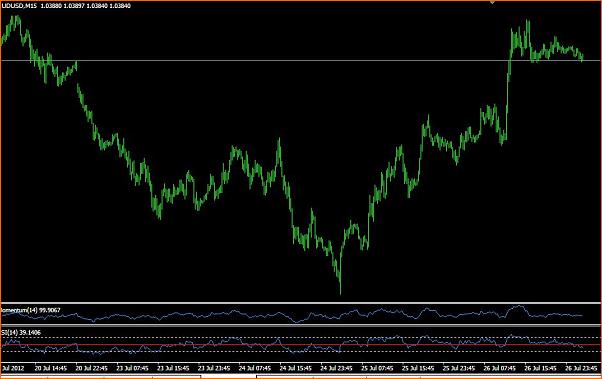The width and height of the screenshot is (602, 379).
Task: Click the '26 Jul 15:45' time label
Action: [541, 368]
